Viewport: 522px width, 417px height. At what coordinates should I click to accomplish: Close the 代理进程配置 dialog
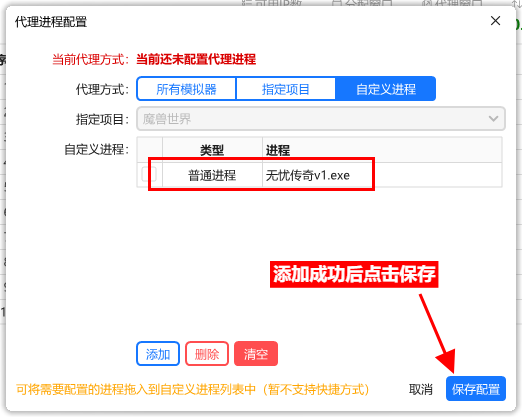495,21
